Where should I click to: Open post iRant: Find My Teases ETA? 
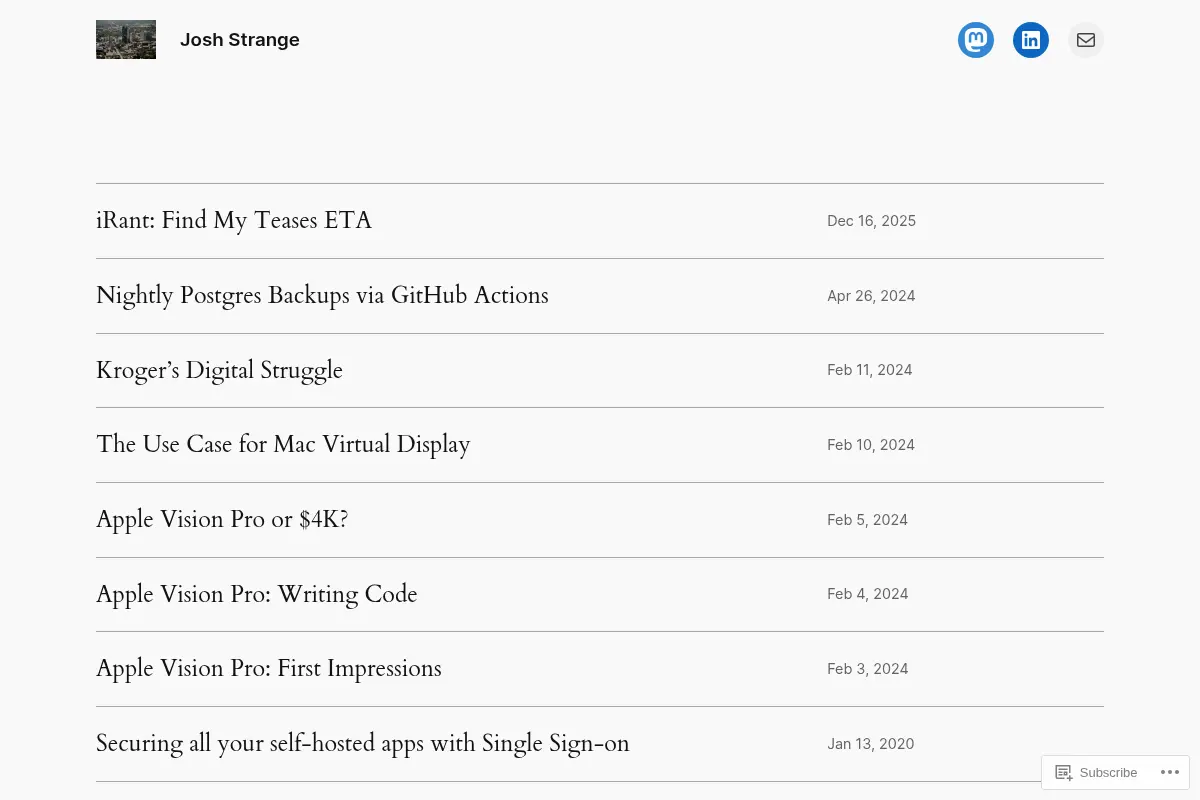point(234,221)
